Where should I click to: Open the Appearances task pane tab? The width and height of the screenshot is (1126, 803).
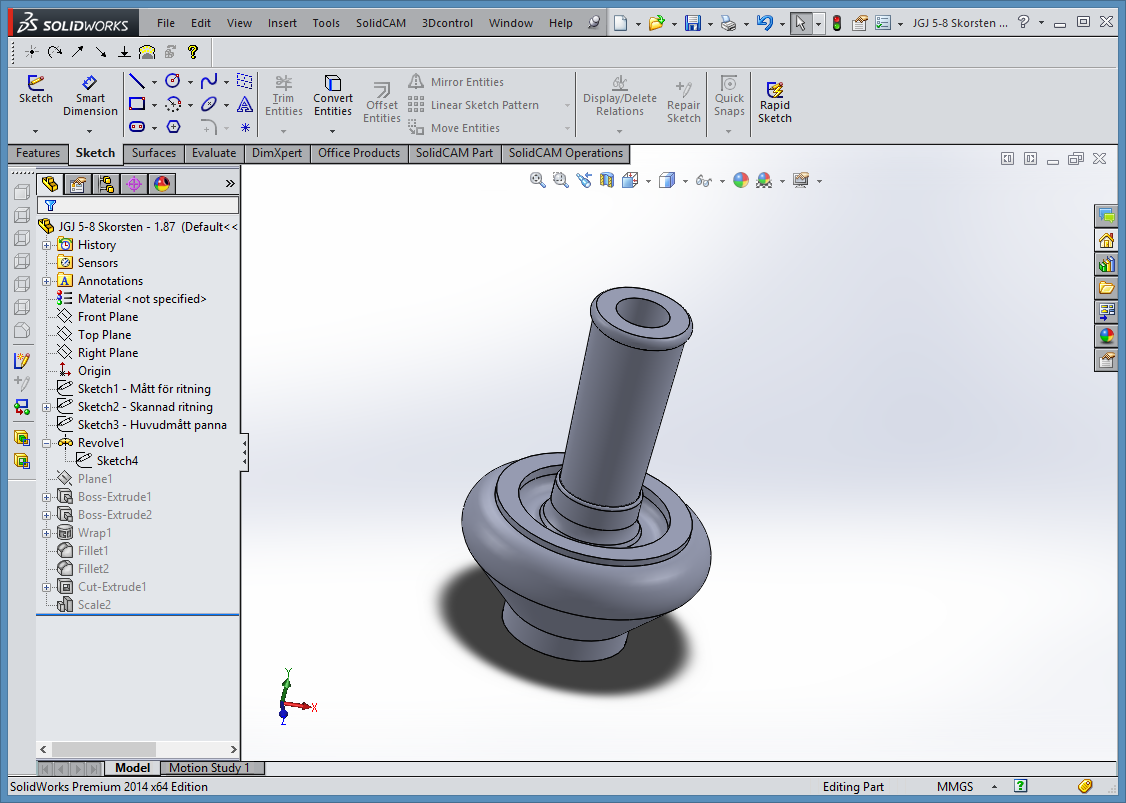[x=1107, y=335]
